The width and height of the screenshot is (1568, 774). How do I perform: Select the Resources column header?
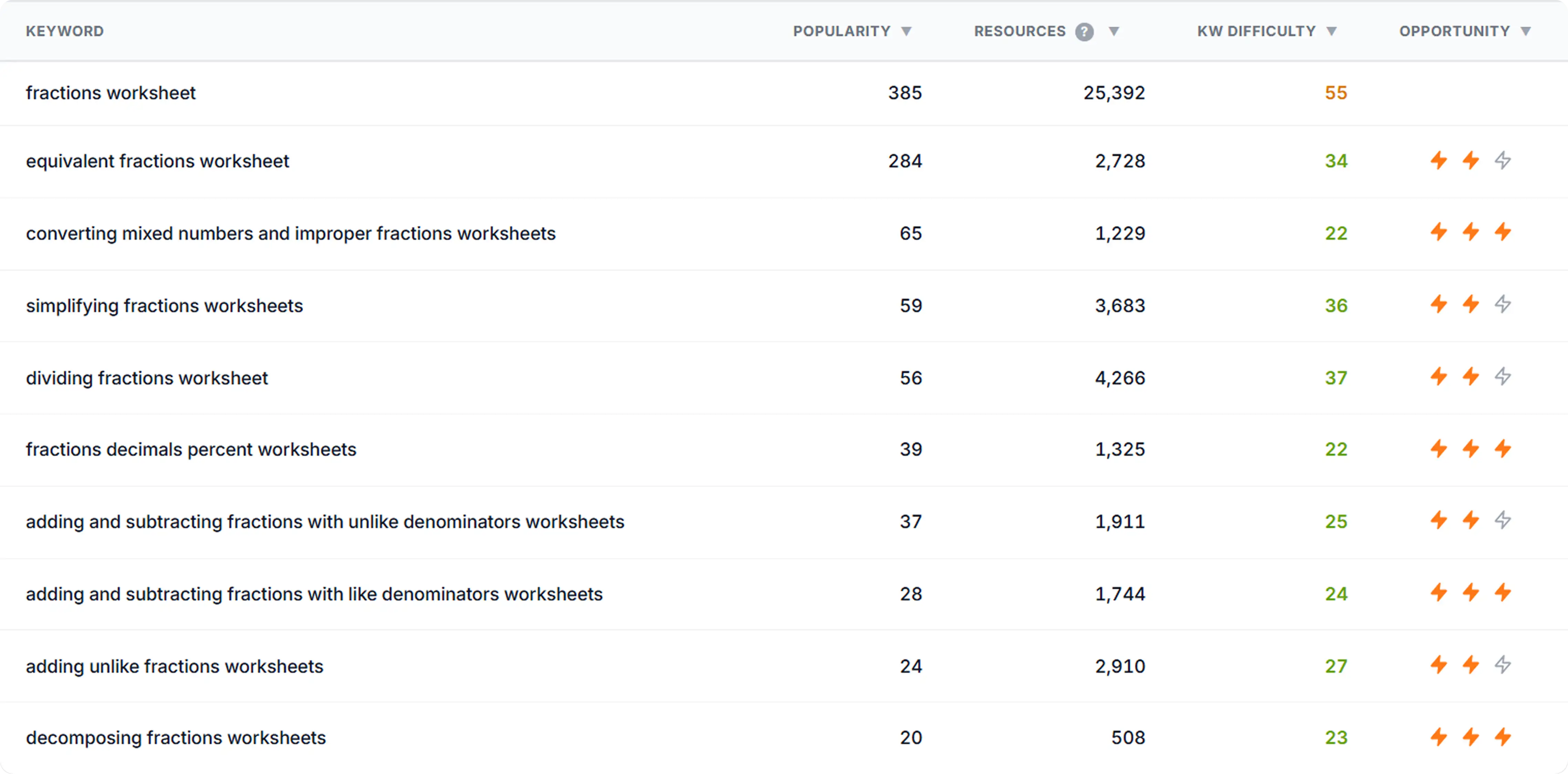tap(1019, 31)
